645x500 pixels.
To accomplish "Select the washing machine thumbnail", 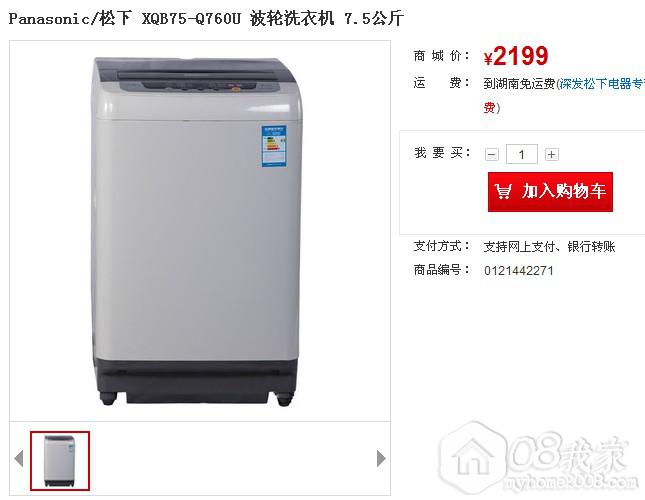I will click(x=60, y=461).
